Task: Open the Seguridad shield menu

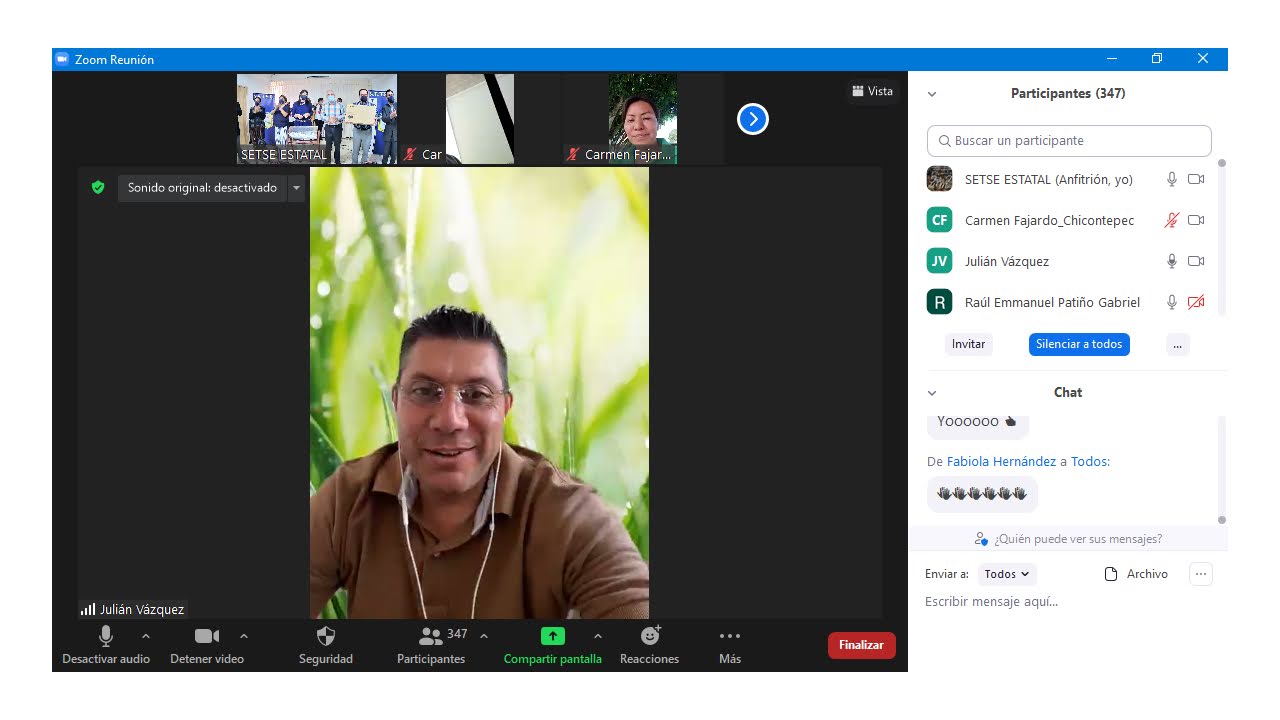Action: [x=326, y=644]
